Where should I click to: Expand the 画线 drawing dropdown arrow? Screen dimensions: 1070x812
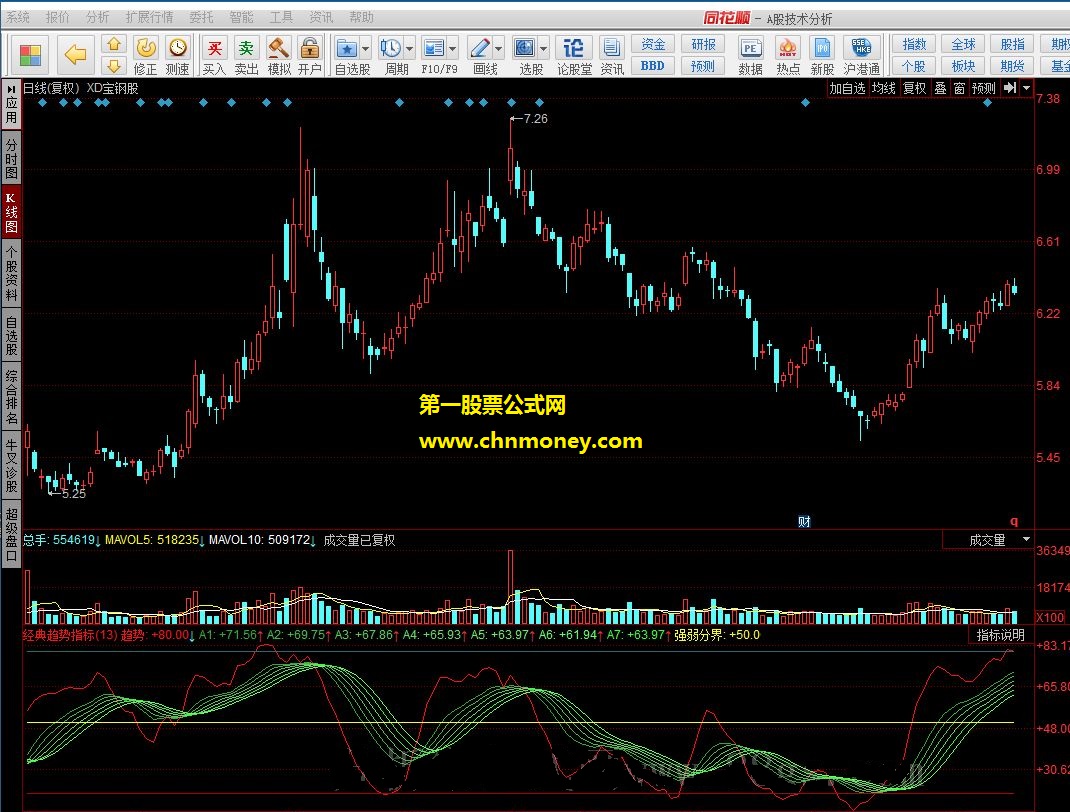pyautogui.click(x=498, y=48)
